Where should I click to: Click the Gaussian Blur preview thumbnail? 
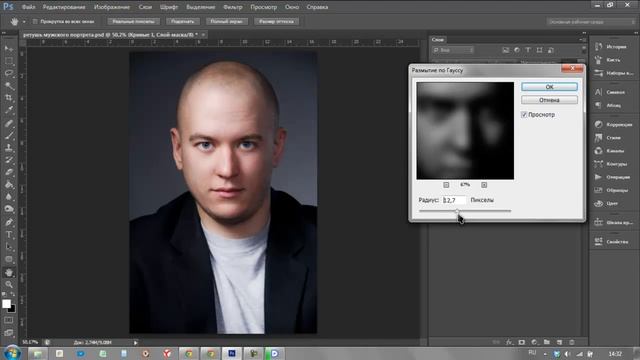465,131
